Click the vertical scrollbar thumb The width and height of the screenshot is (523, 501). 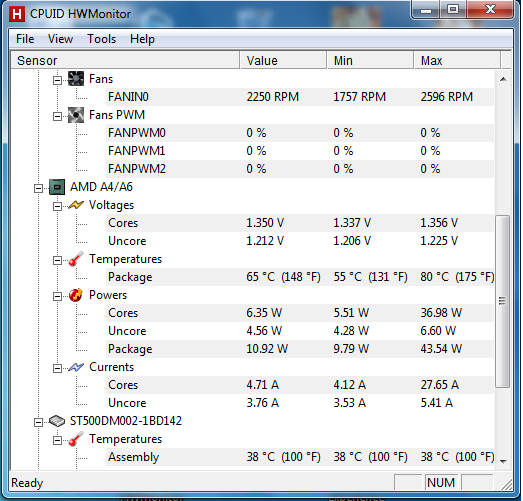click(503, 302)
